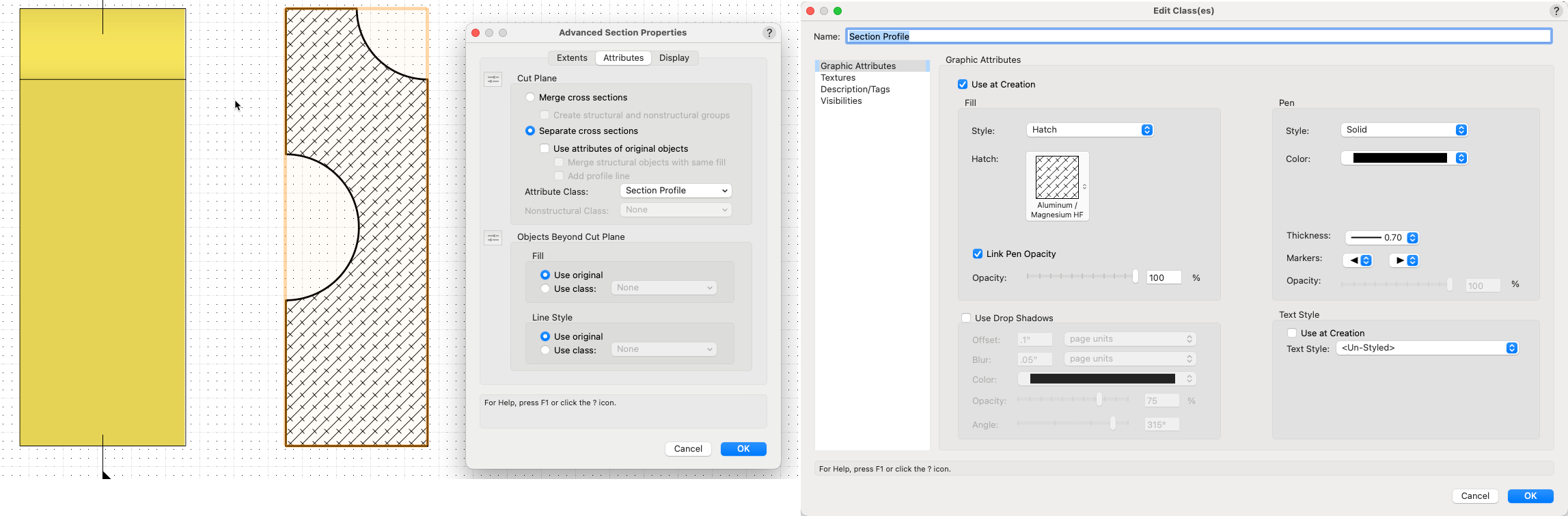This screenshot has width=1568, height=516.
Task: Uncheck Link Pen Opacity checkbox
Action: point(978,254)
